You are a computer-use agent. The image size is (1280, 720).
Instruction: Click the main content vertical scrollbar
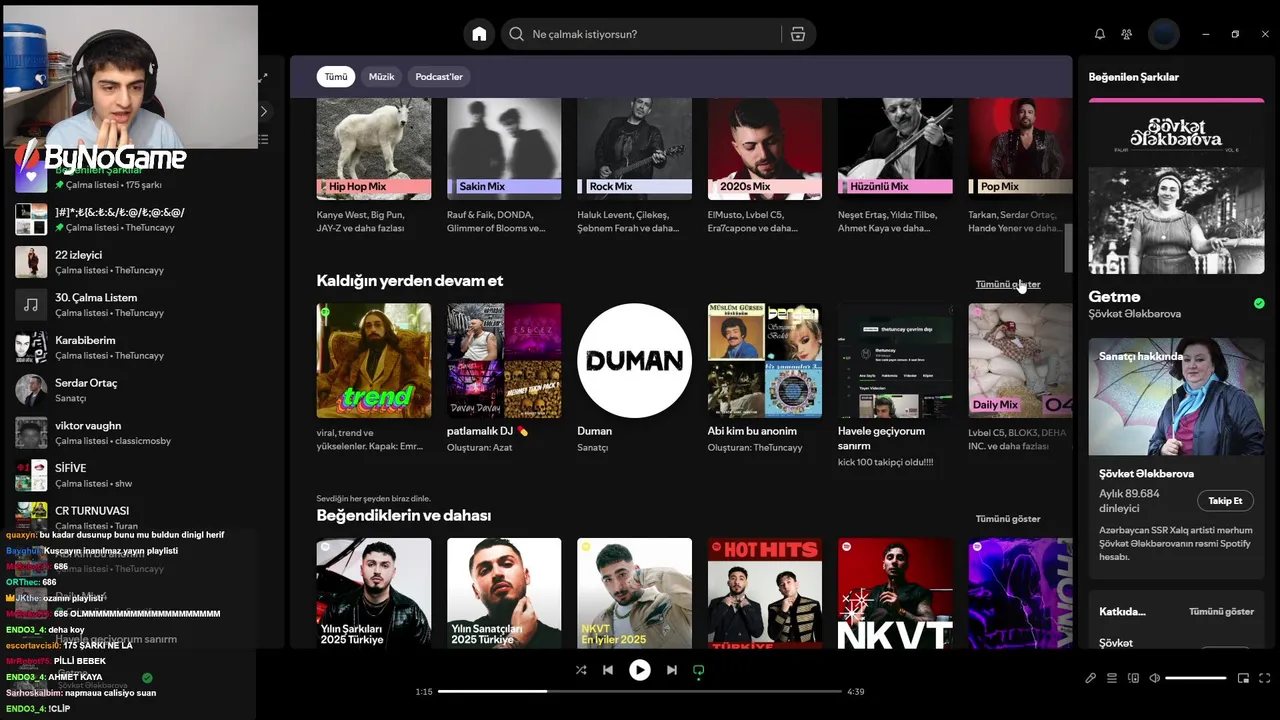click(x=1068, y=248)
